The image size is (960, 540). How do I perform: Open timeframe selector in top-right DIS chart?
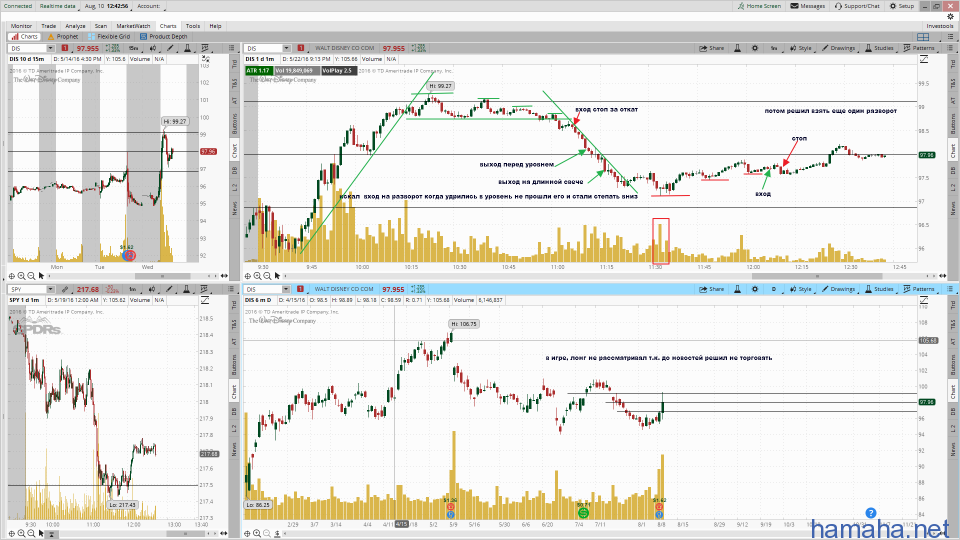(774, 48)
